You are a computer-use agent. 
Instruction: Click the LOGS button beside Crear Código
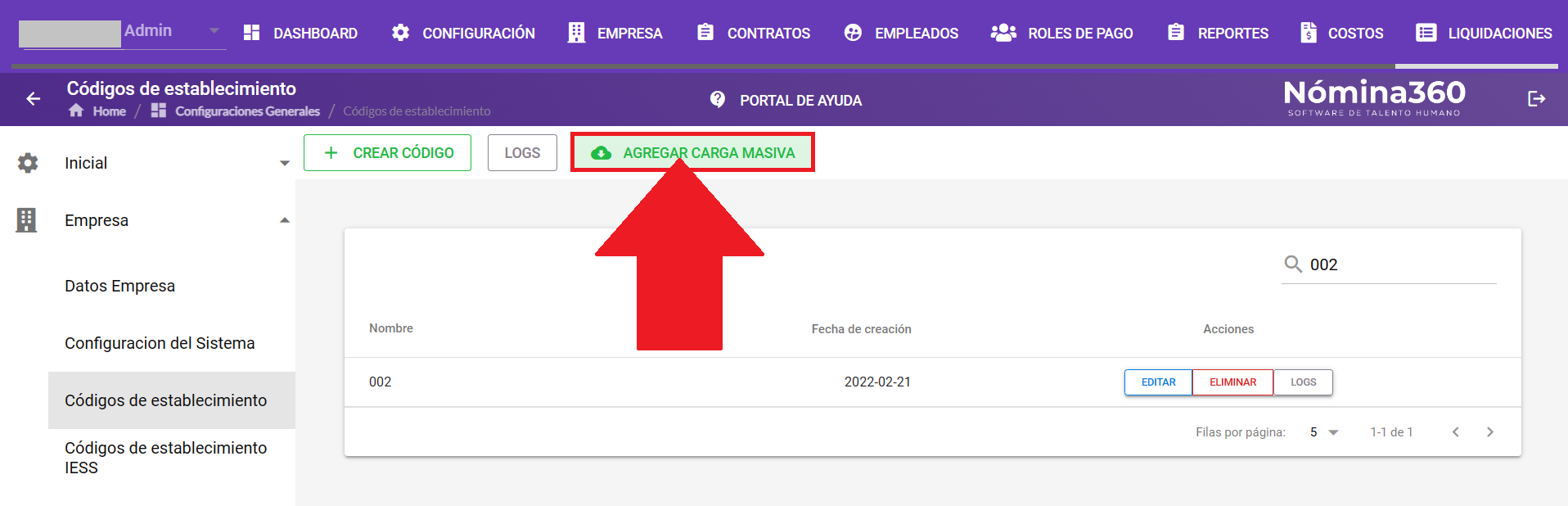(522, 153)
